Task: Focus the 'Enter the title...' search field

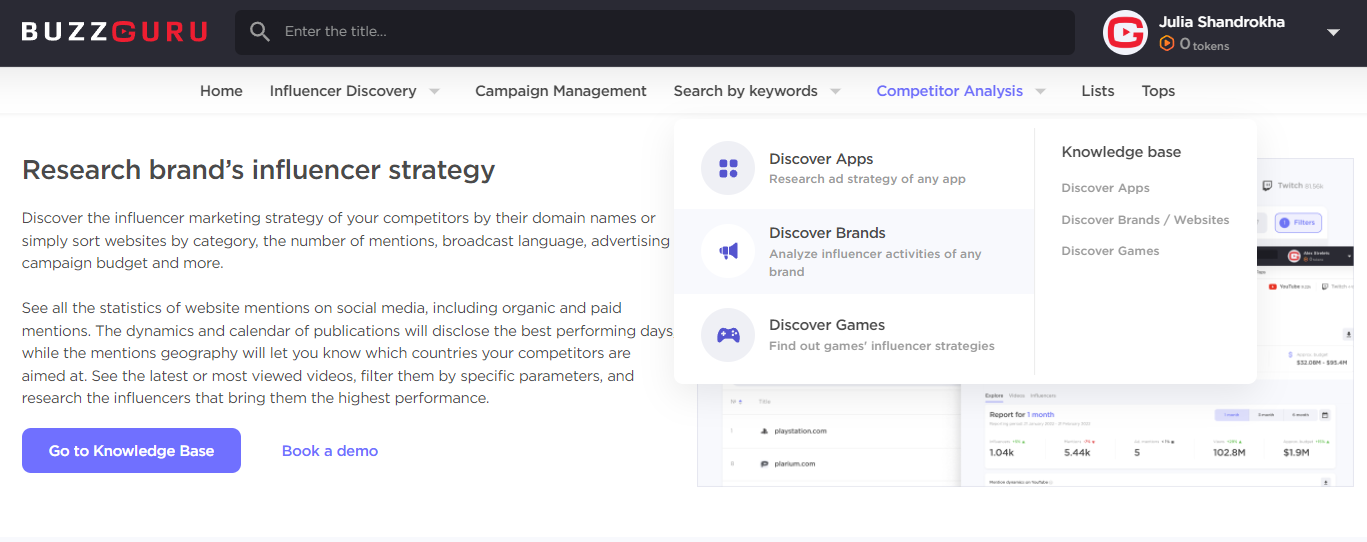Action: [655, 32]
